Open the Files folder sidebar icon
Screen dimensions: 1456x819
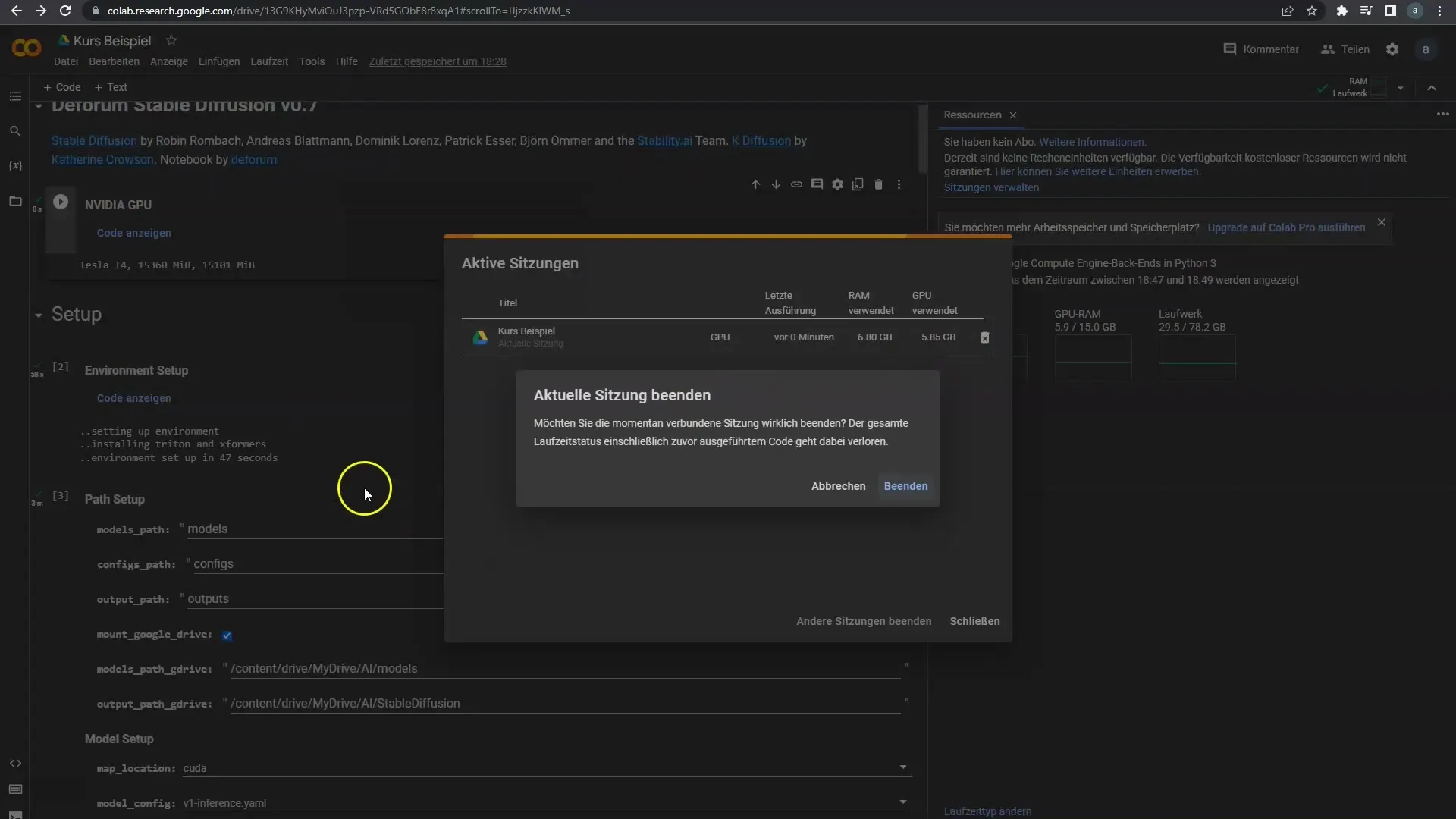15,201
